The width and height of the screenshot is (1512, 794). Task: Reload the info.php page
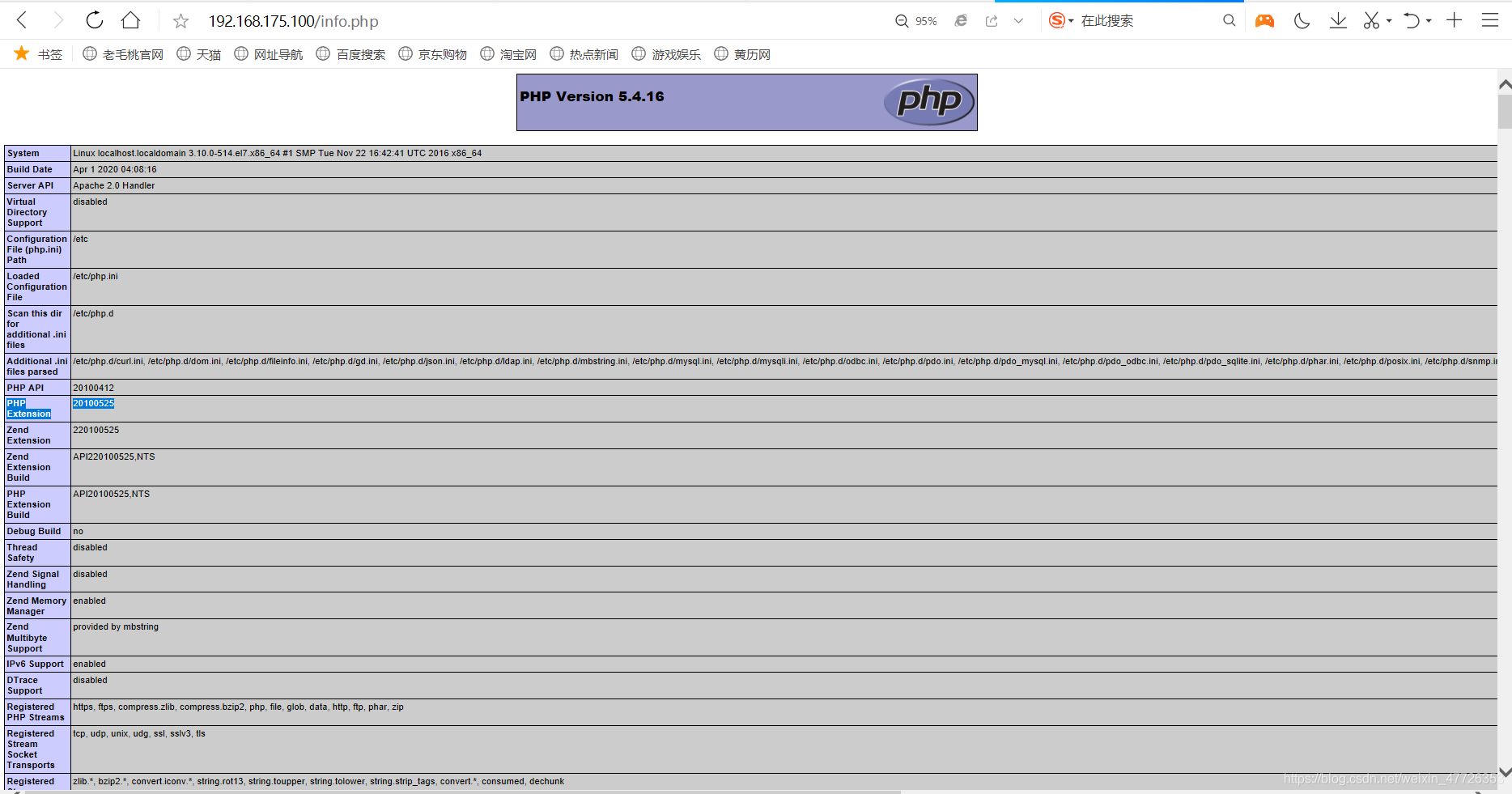[x=94, y=20]
